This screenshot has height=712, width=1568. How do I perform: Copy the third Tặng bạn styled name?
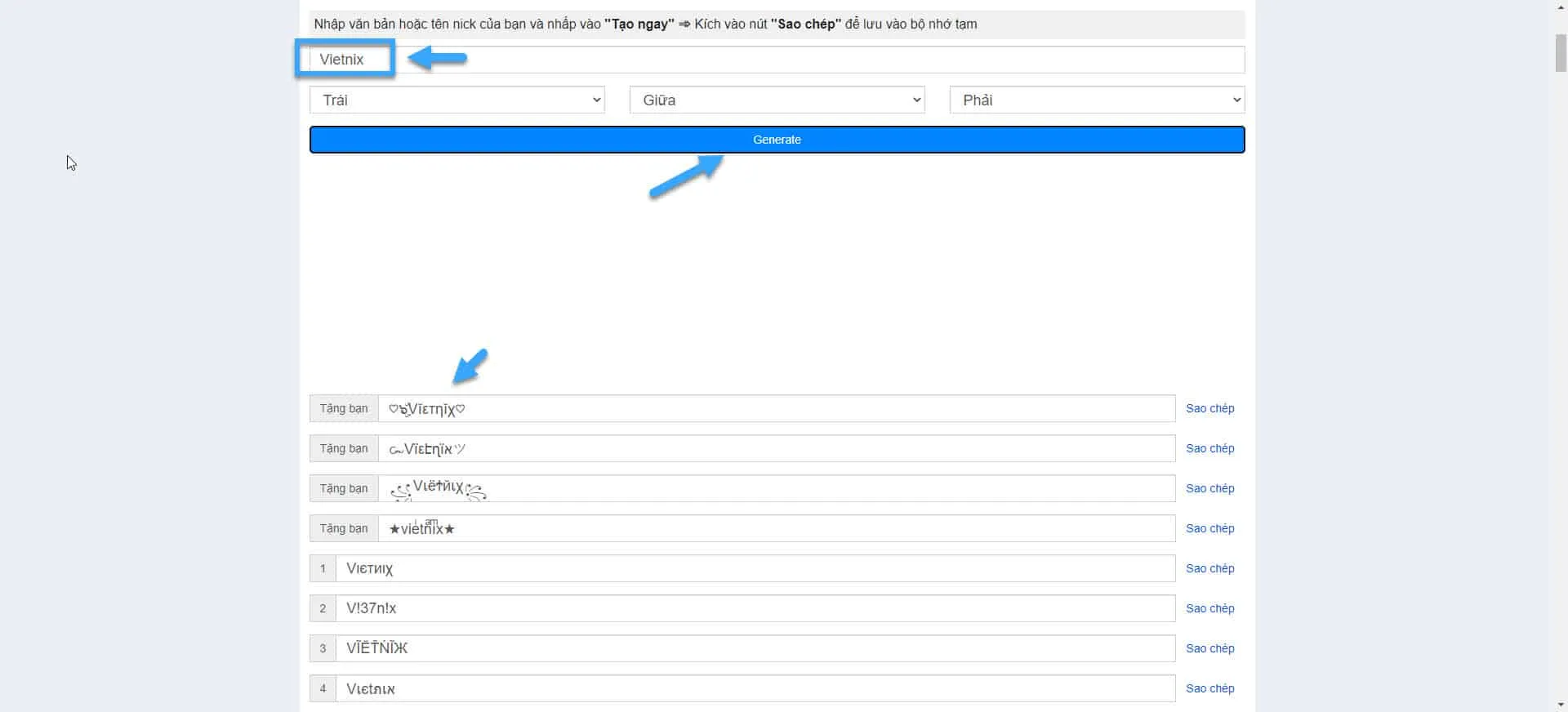click(x=1209, y=488)
